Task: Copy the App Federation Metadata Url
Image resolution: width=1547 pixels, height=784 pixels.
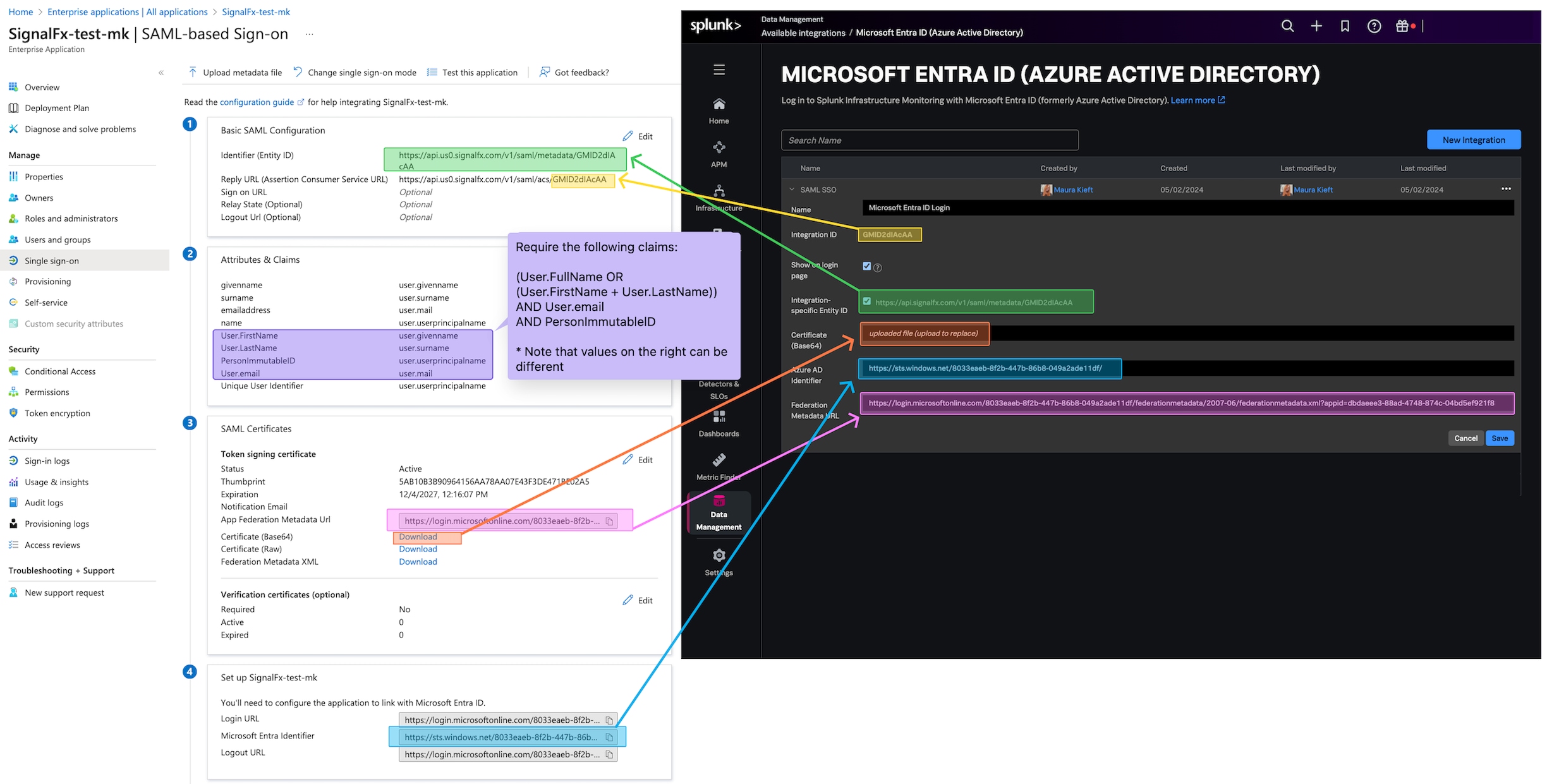Action: 609,521
